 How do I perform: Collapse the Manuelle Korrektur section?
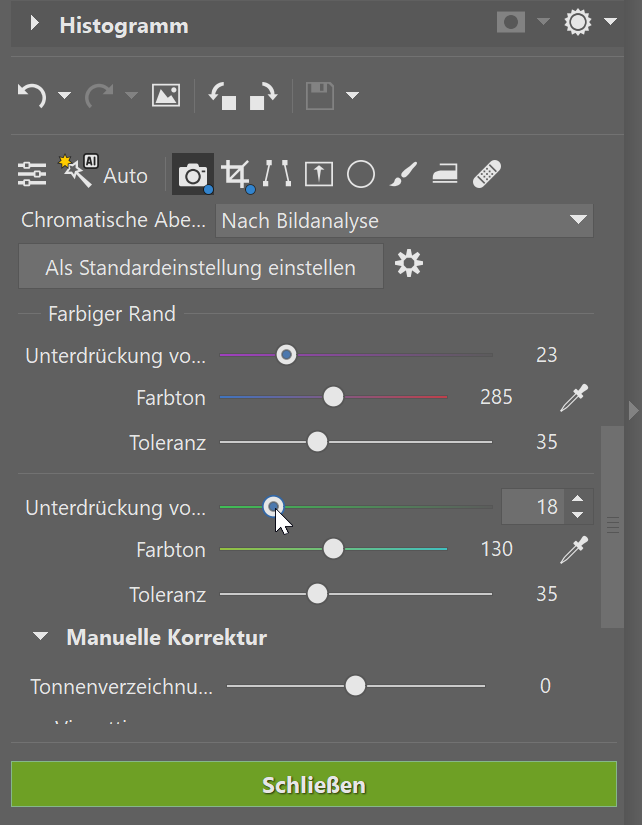40,635
